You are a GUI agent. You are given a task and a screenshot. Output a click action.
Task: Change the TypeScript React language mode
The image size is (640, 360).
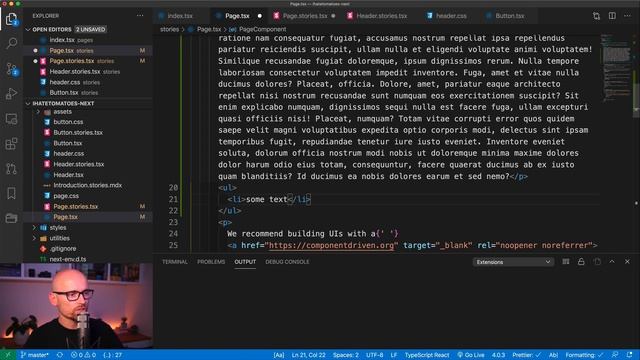[x=427, y=355]
